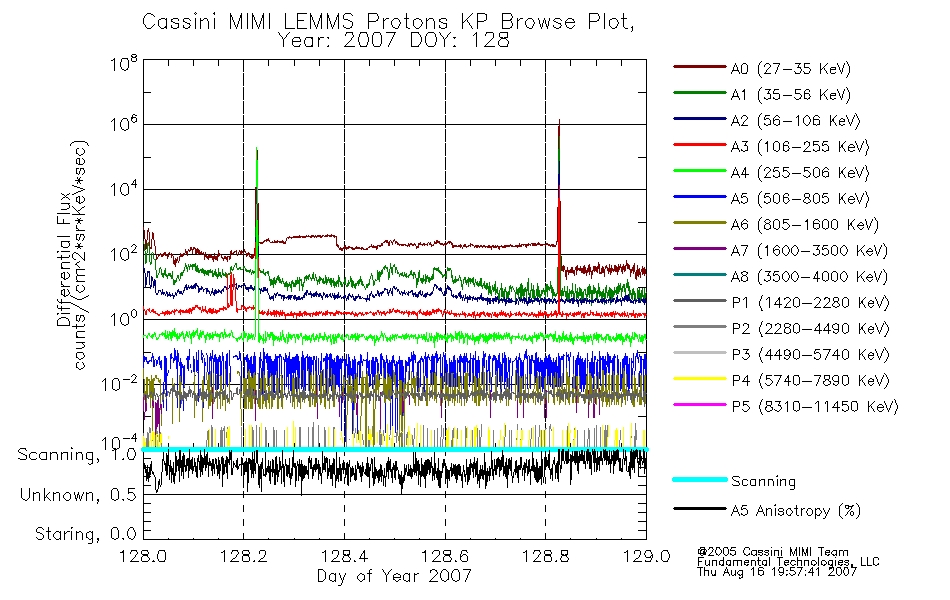This screenshot has height=600, width=950.
Task: Click the P2 (2280-4490 KeV) legend label
Action: coord(810,329)
